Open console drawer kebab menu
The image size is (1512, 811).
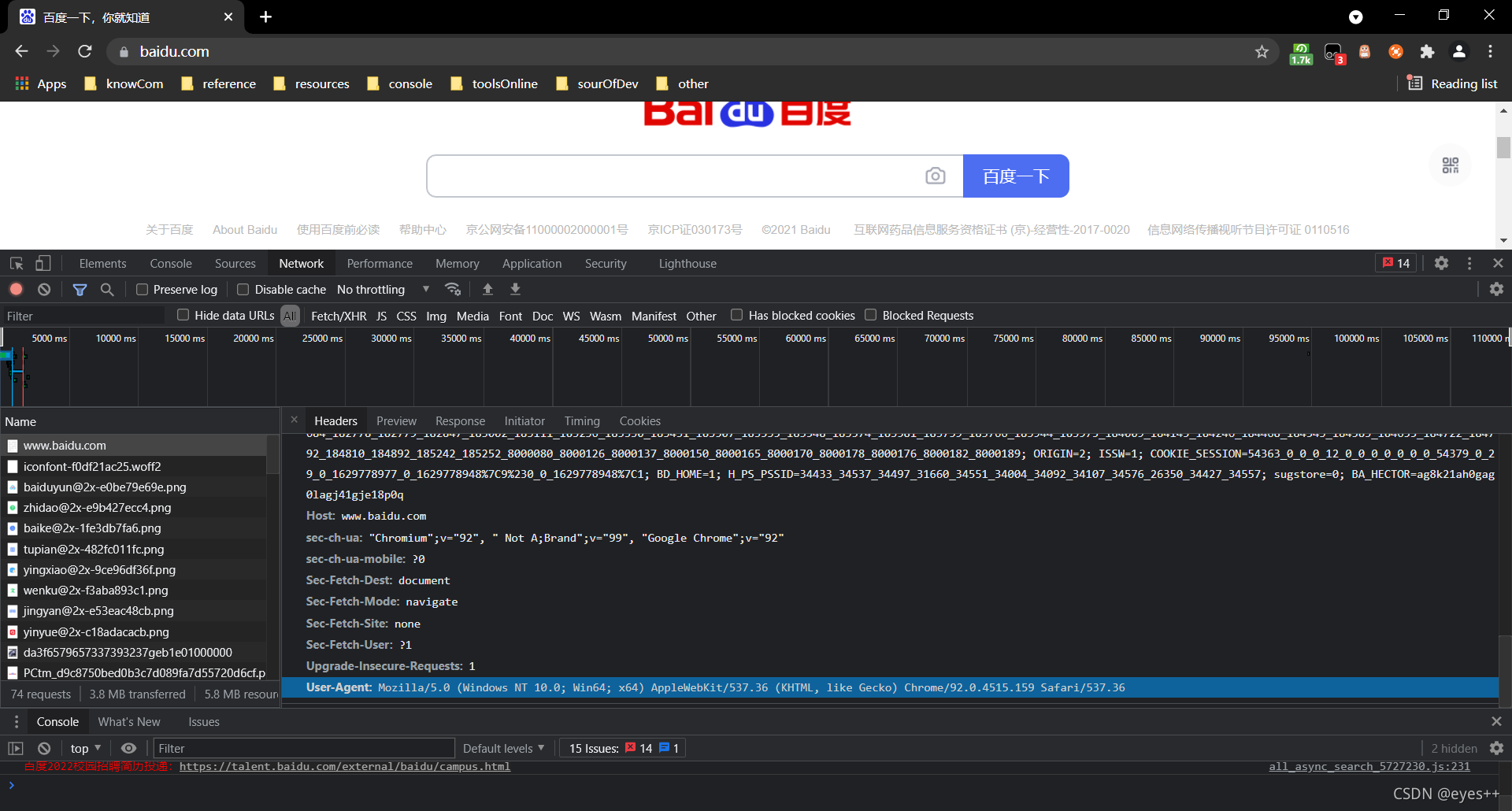click(x=17, y=722)
